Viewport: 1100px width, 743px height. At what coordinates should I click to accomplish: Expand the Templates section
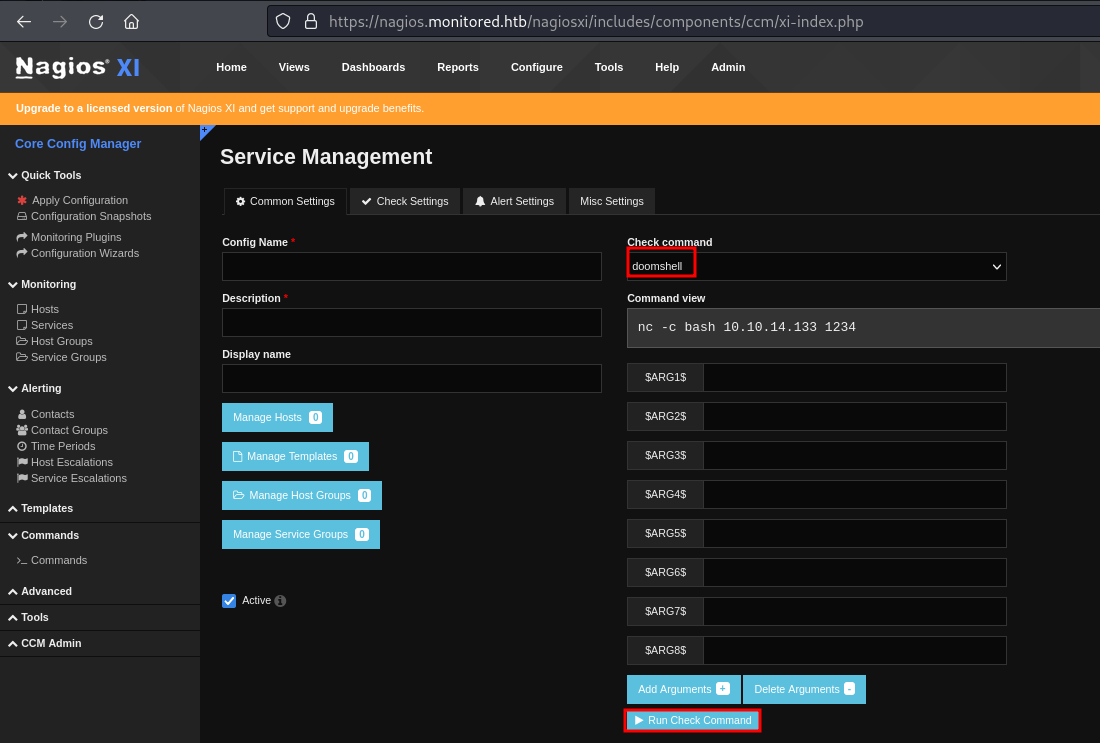46,508
